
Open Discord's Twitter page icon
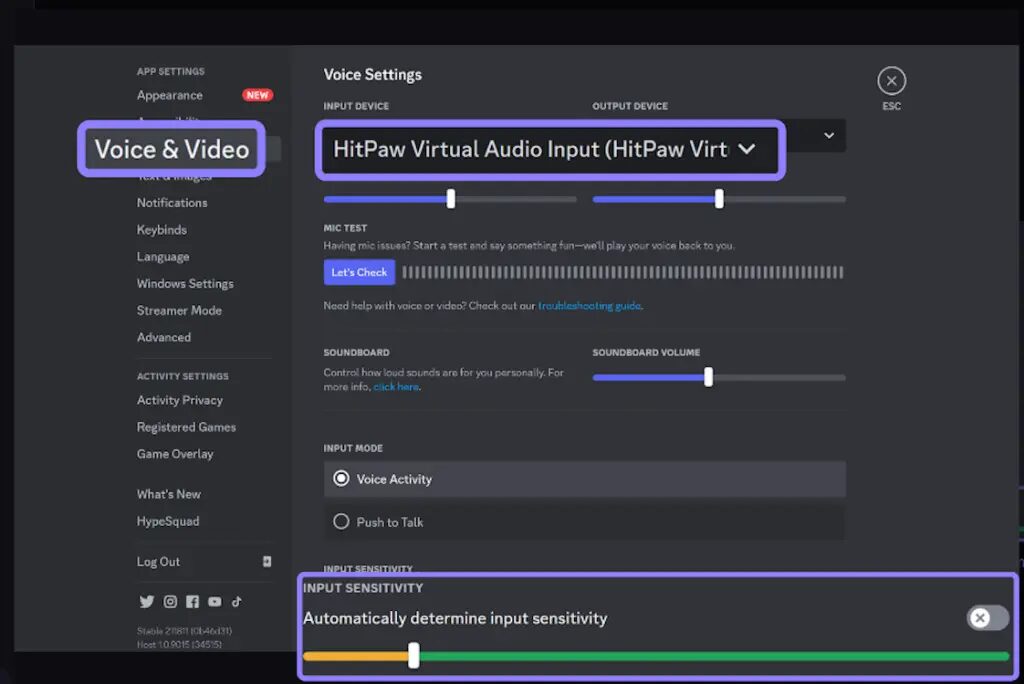(x=147, y=602)
